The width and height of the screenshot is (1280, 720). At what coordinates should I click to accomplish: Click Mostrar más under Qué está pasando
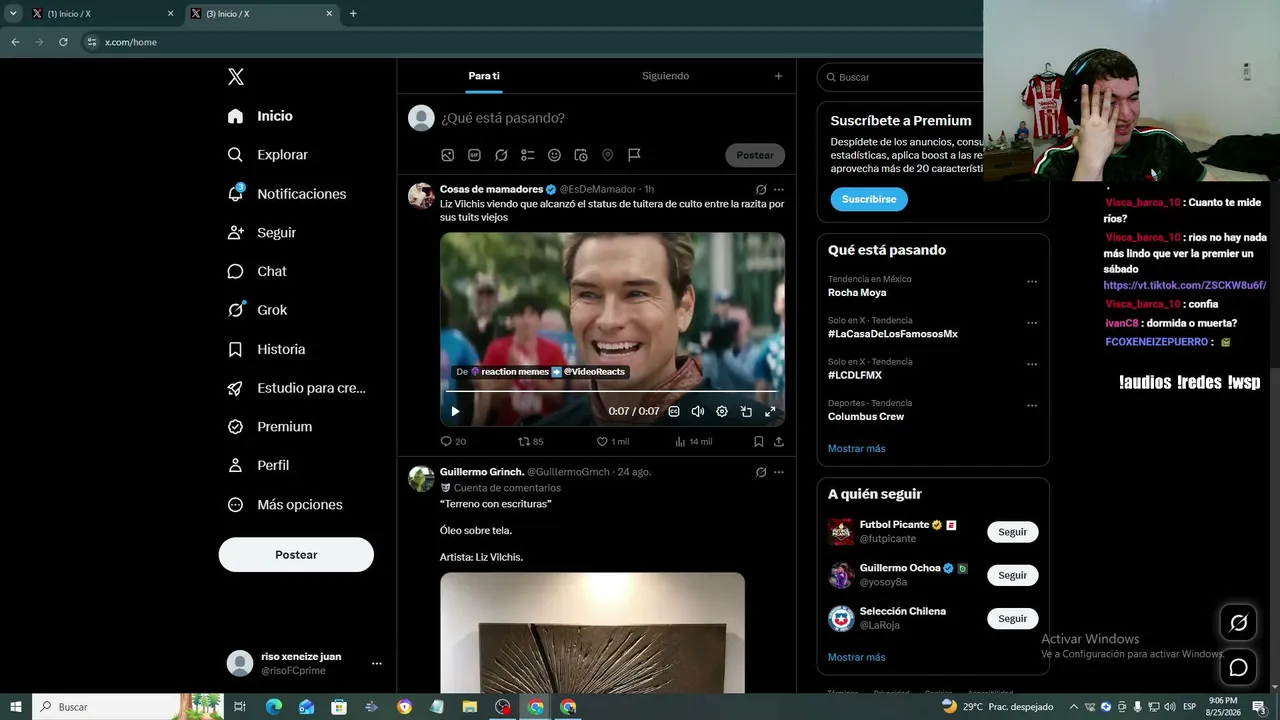pyautogui.click(x=857, y=449)
